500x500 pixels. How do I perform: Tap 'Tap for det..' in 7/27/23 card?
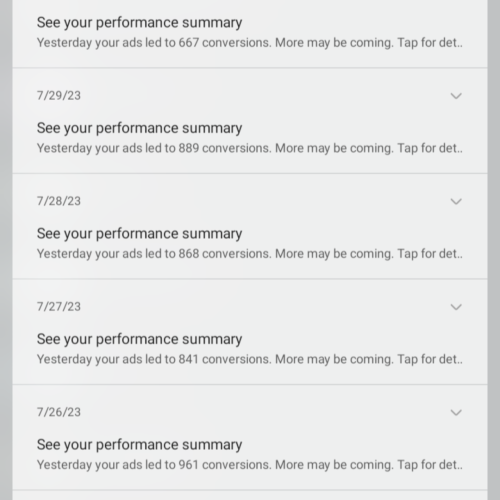[430, 359]
